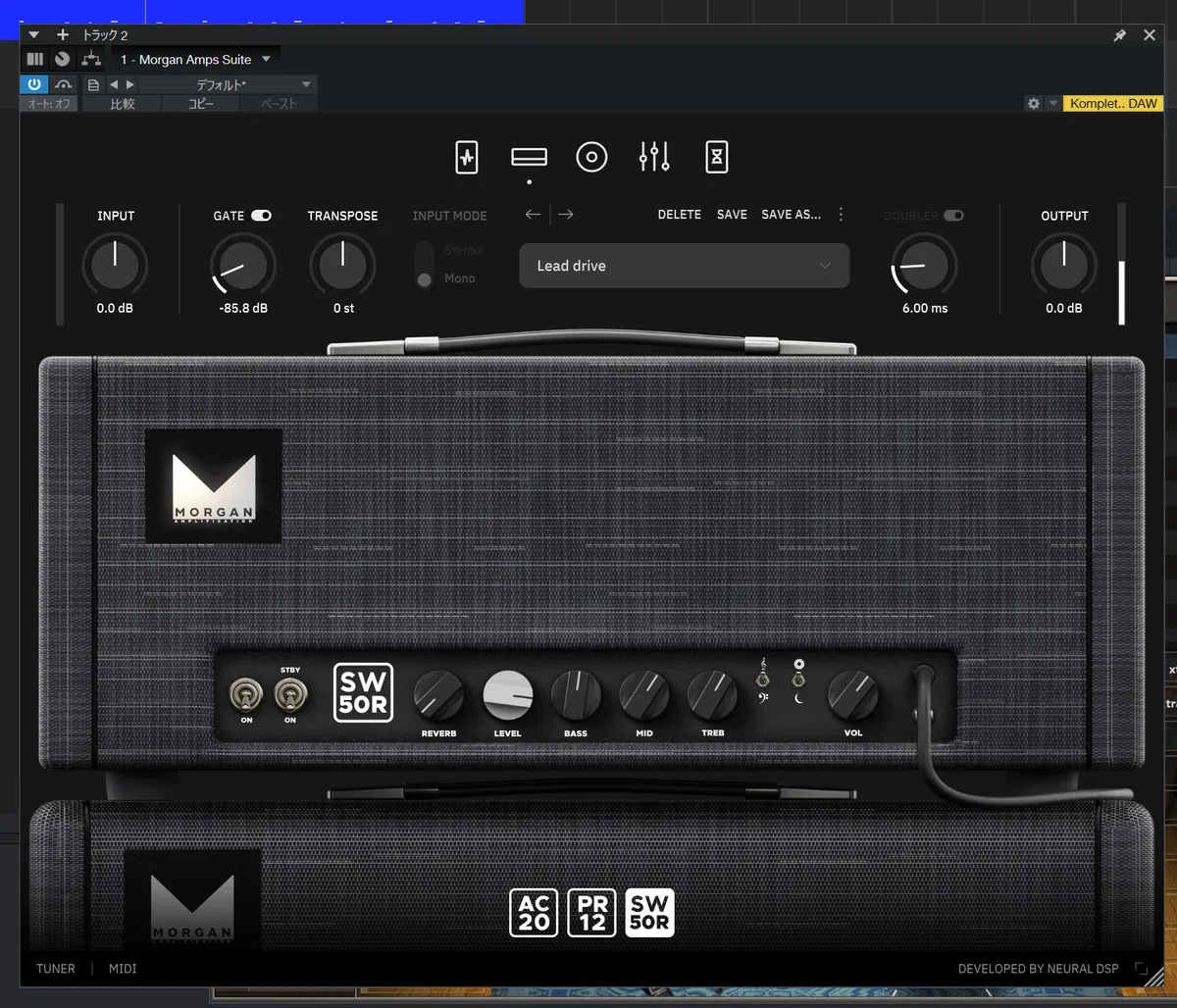Viewport: 1177px width, 1008px height.
Task: Click the doubler 6.00 ms knob
Action: (924, 265)
